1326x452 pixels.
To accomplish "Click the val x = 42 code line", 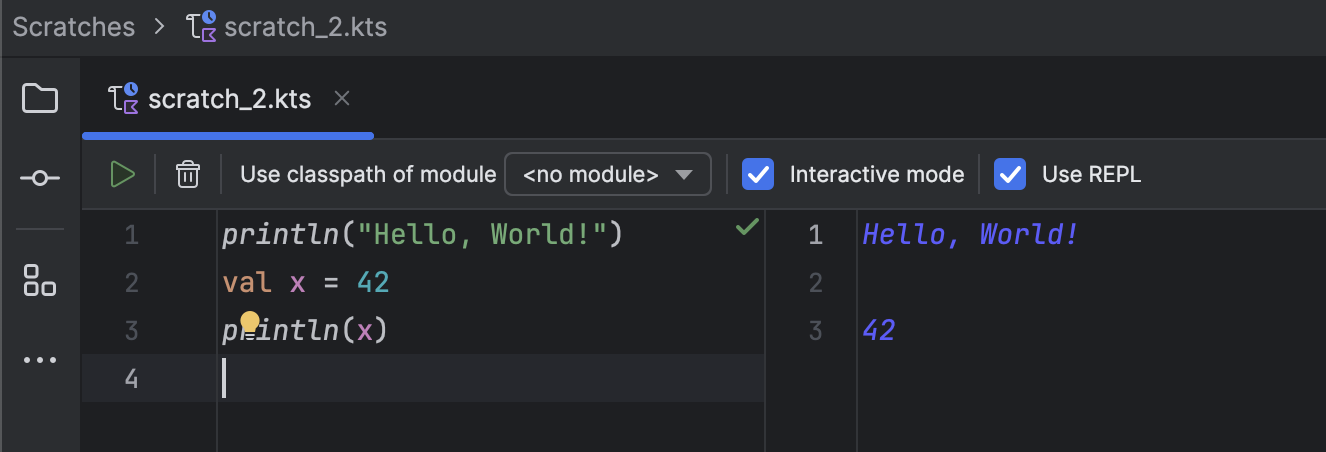I will pyautogui.click(x=306, y=283).
